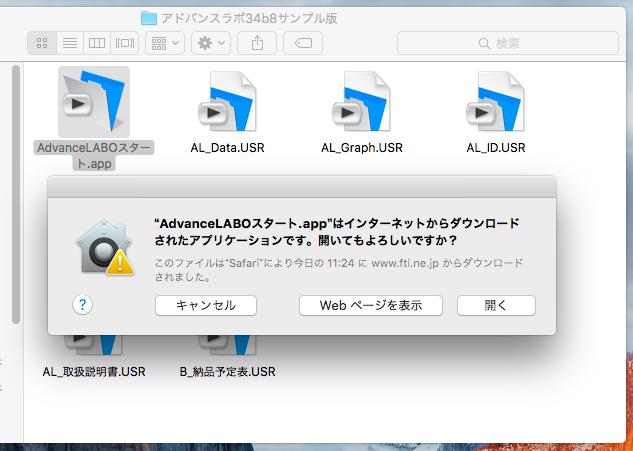
Task: Click the キャンセル button in dialog
Action: (x=206, y=306)
